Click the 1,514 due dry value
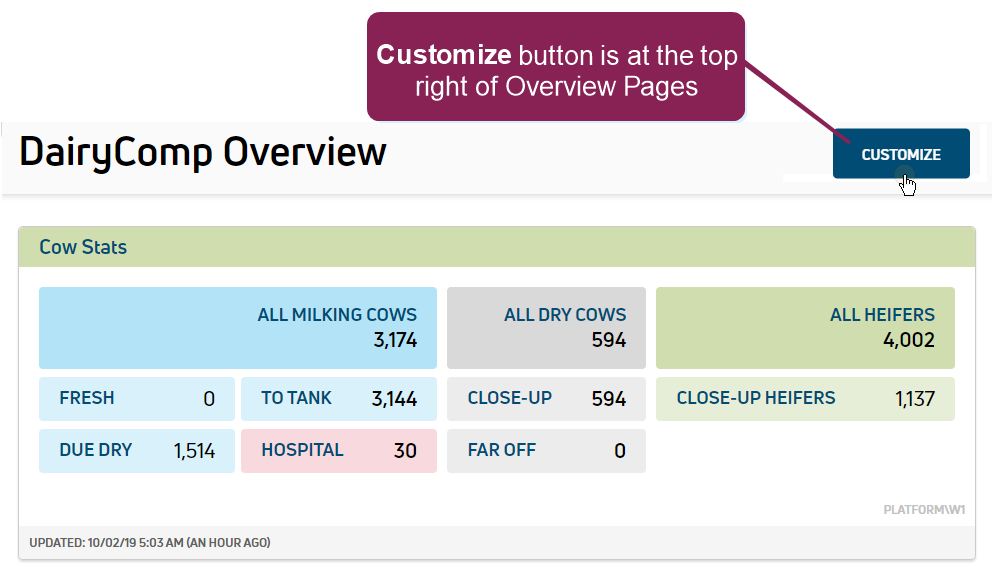992x577 pixels. click(194, 451)
